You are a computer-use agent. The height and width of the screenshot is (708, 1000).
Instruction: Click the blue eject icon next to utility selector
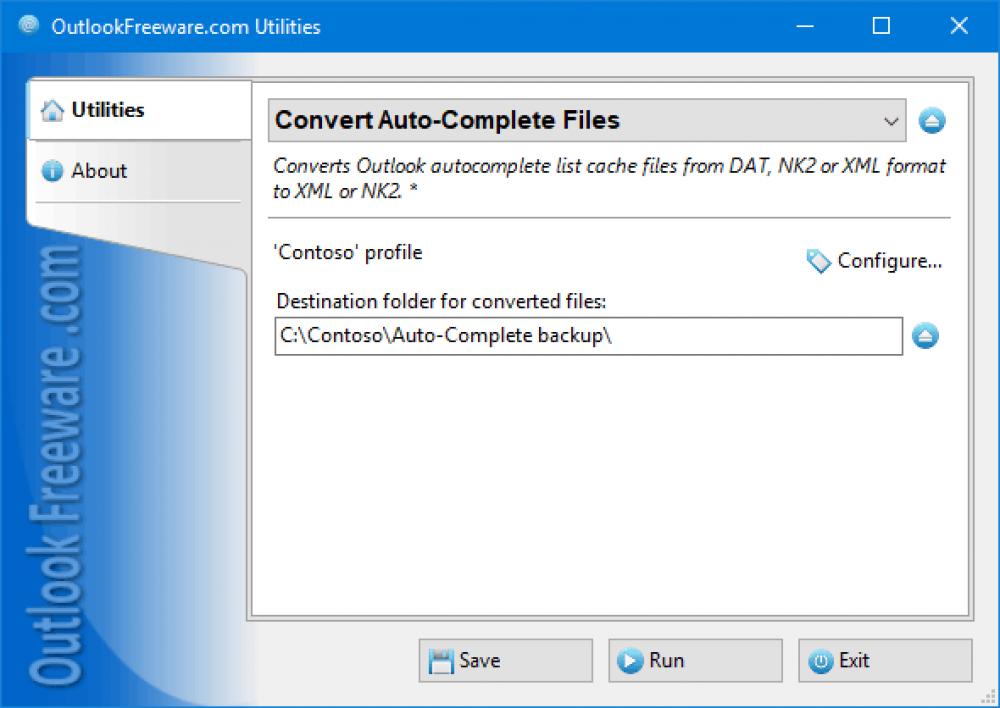[x=932, y=120]
